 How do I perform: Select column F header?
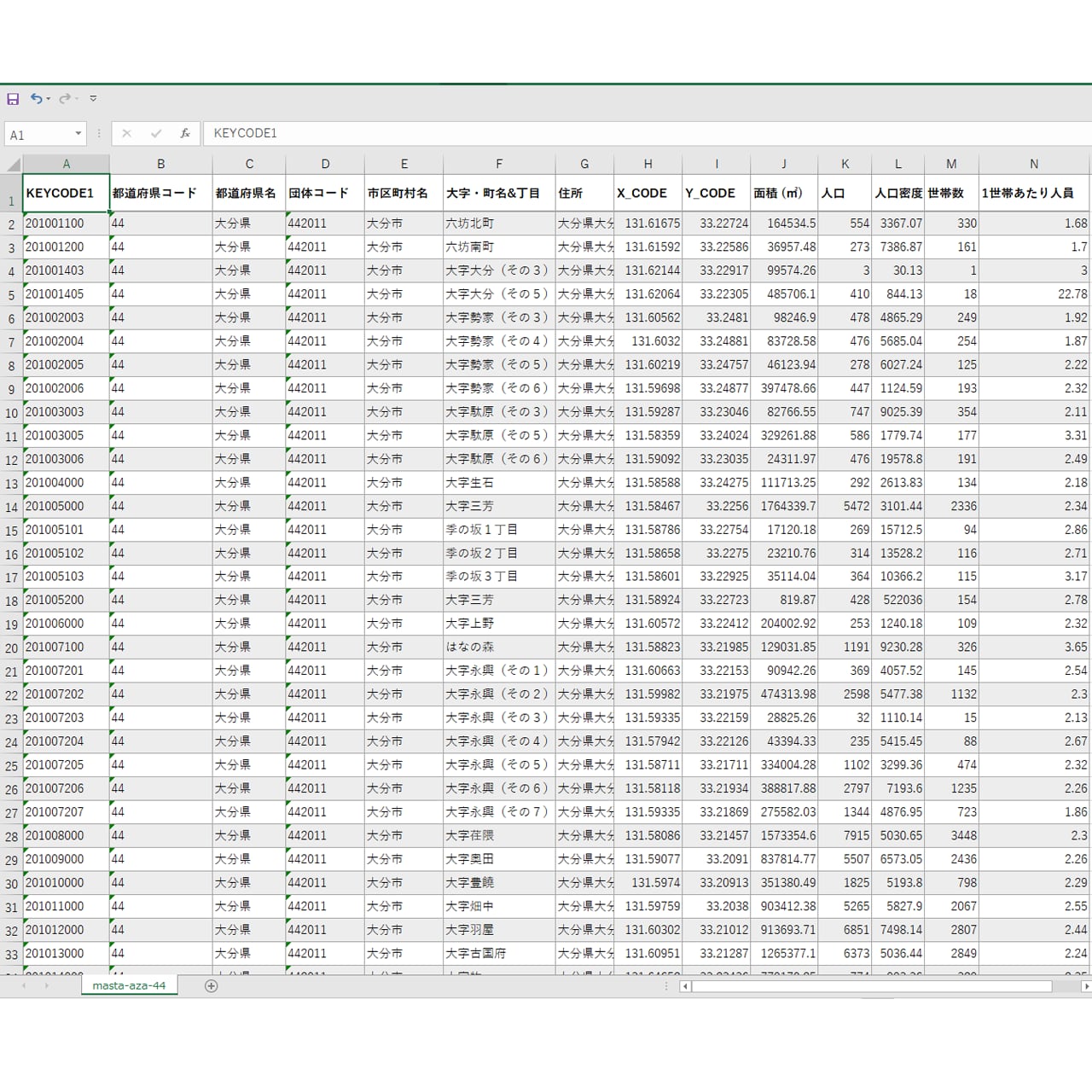pos(499,164)
